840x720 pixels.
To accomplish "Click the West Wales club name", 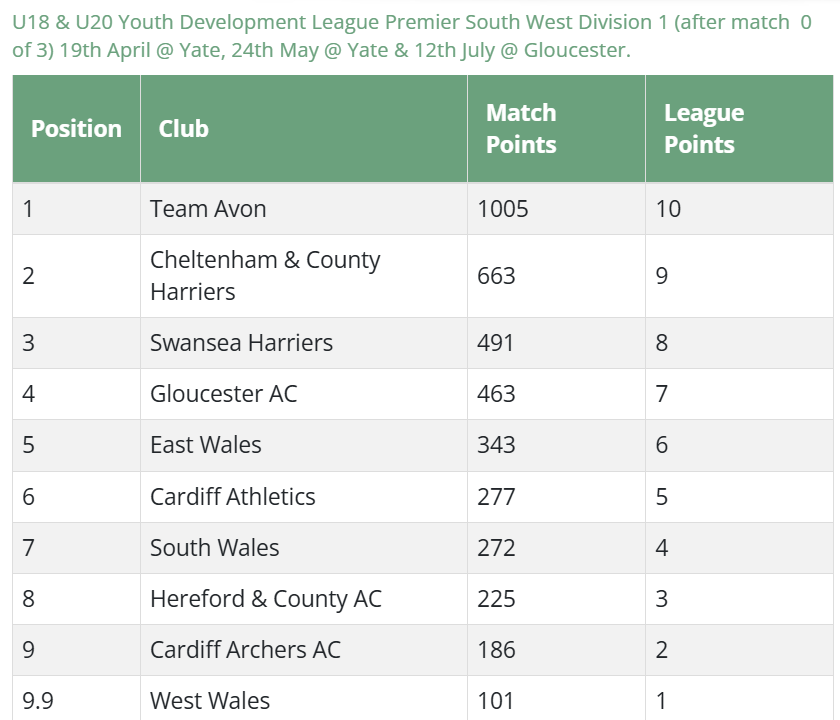I will coord(209,701).
